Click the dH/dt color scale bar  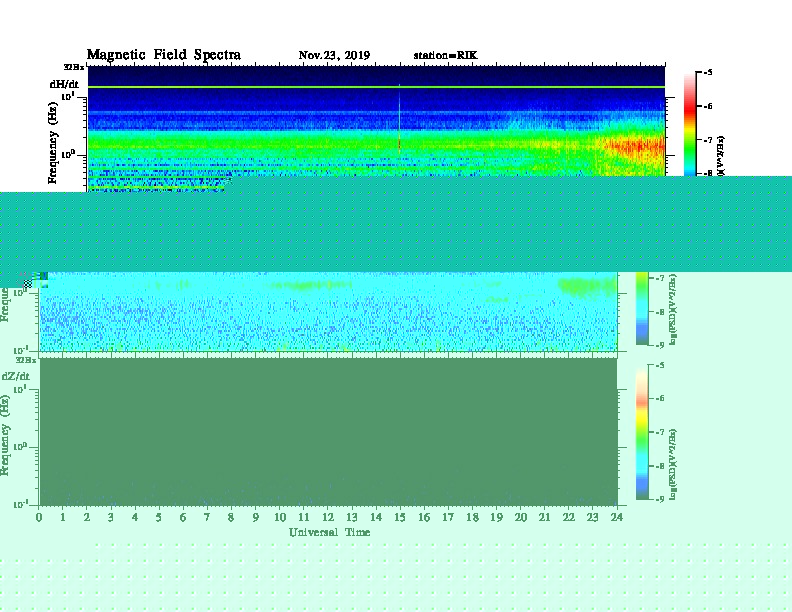click(x=690, y=125)
